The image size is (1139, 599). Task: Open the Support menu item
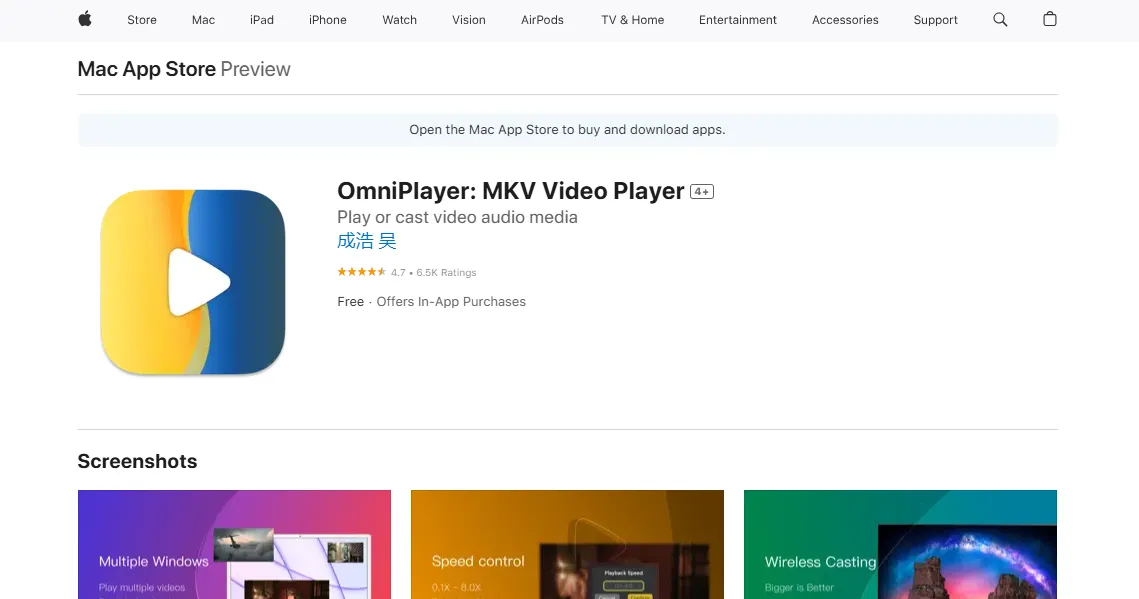[x=936, y=20]
